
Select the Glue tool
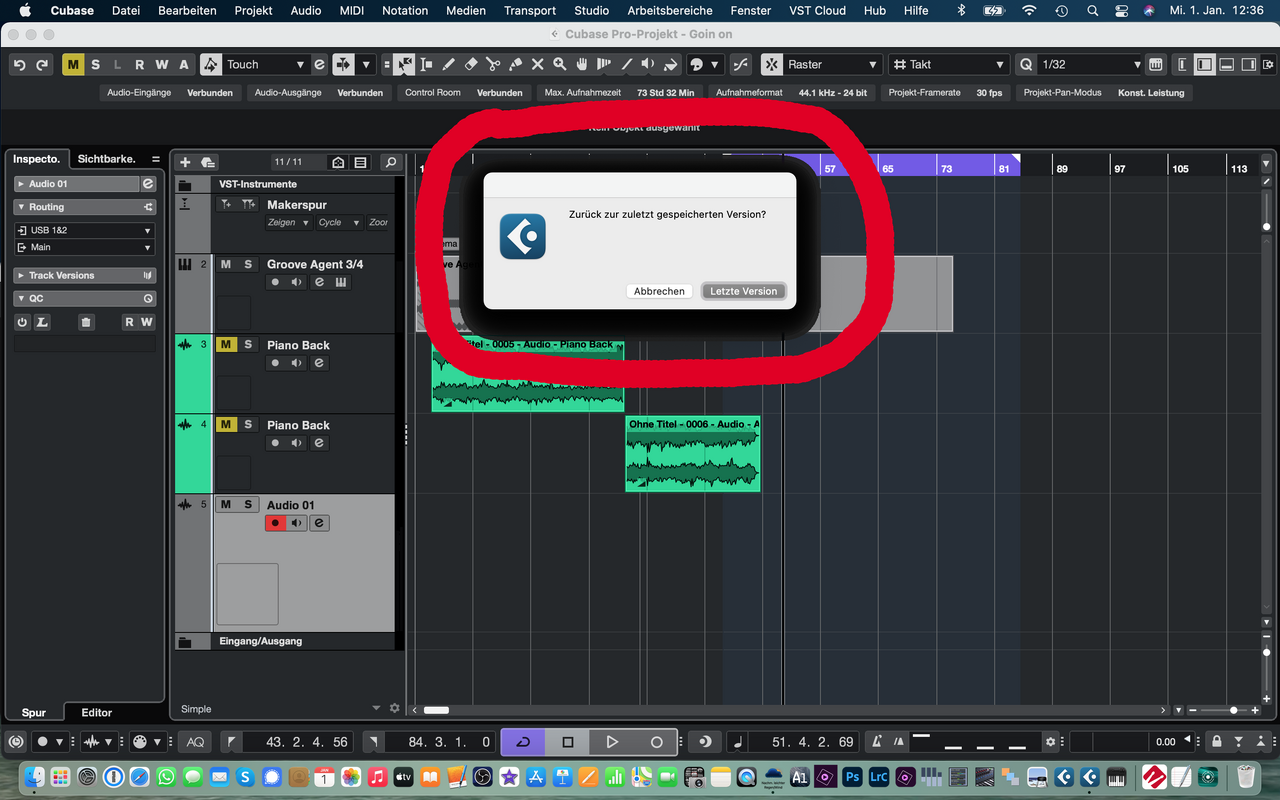(515, 64)
